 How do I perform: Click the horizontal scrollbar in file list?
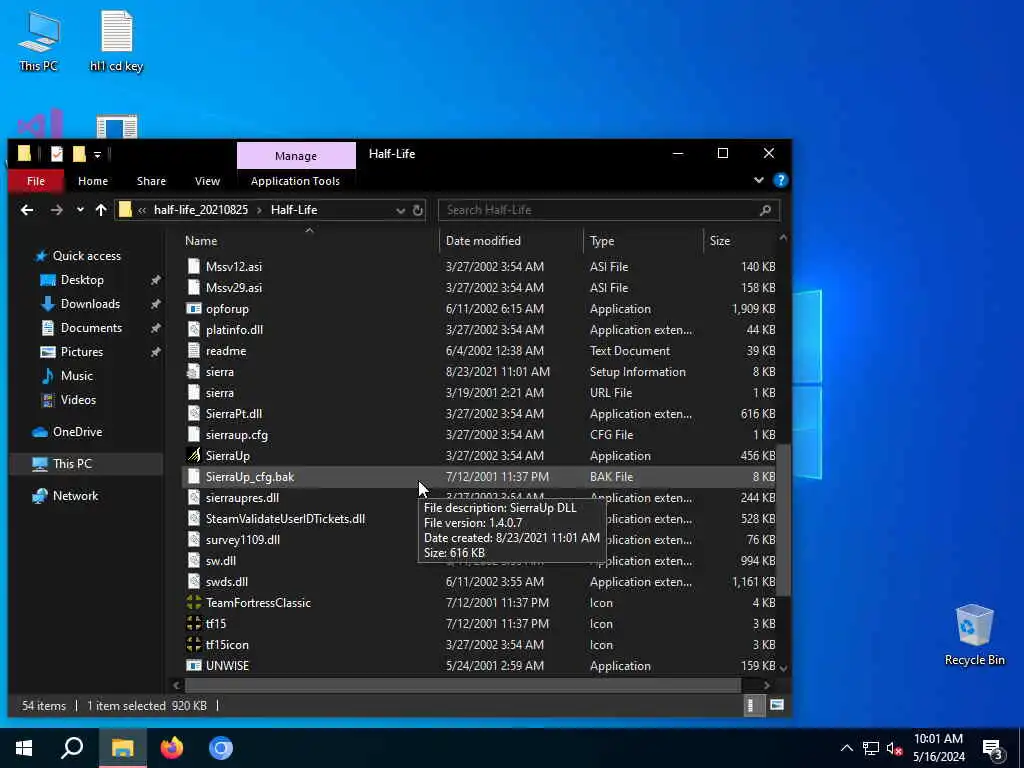click(x=462, y=685)
